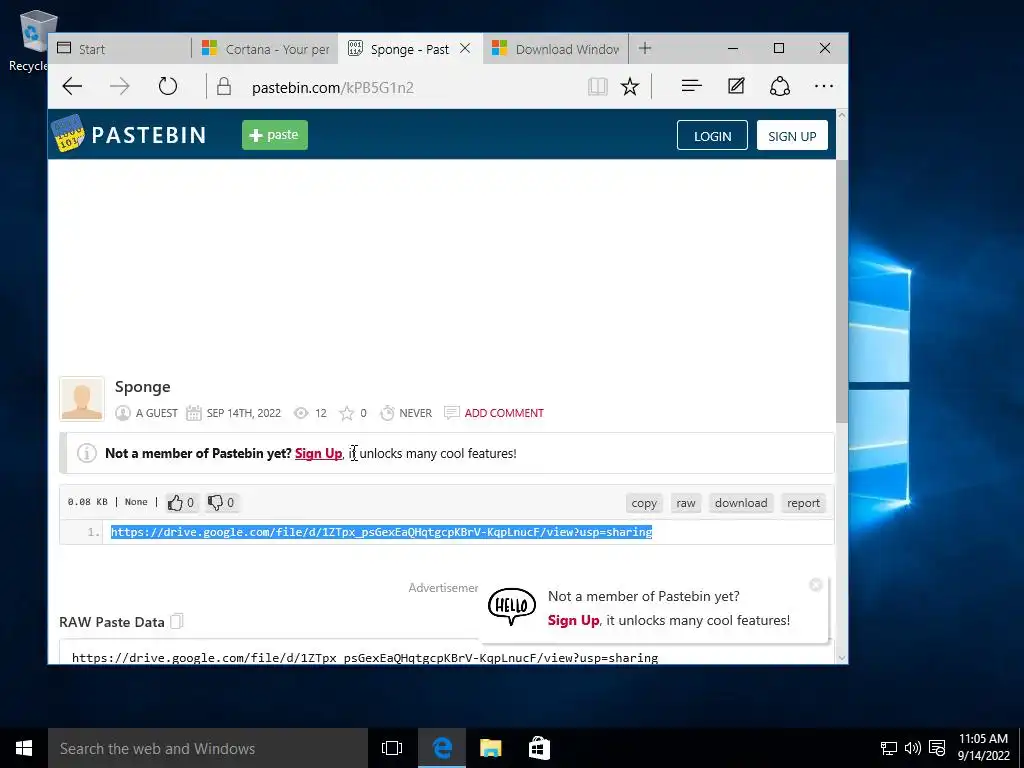Click the browser forward arrow

[120, 86]
